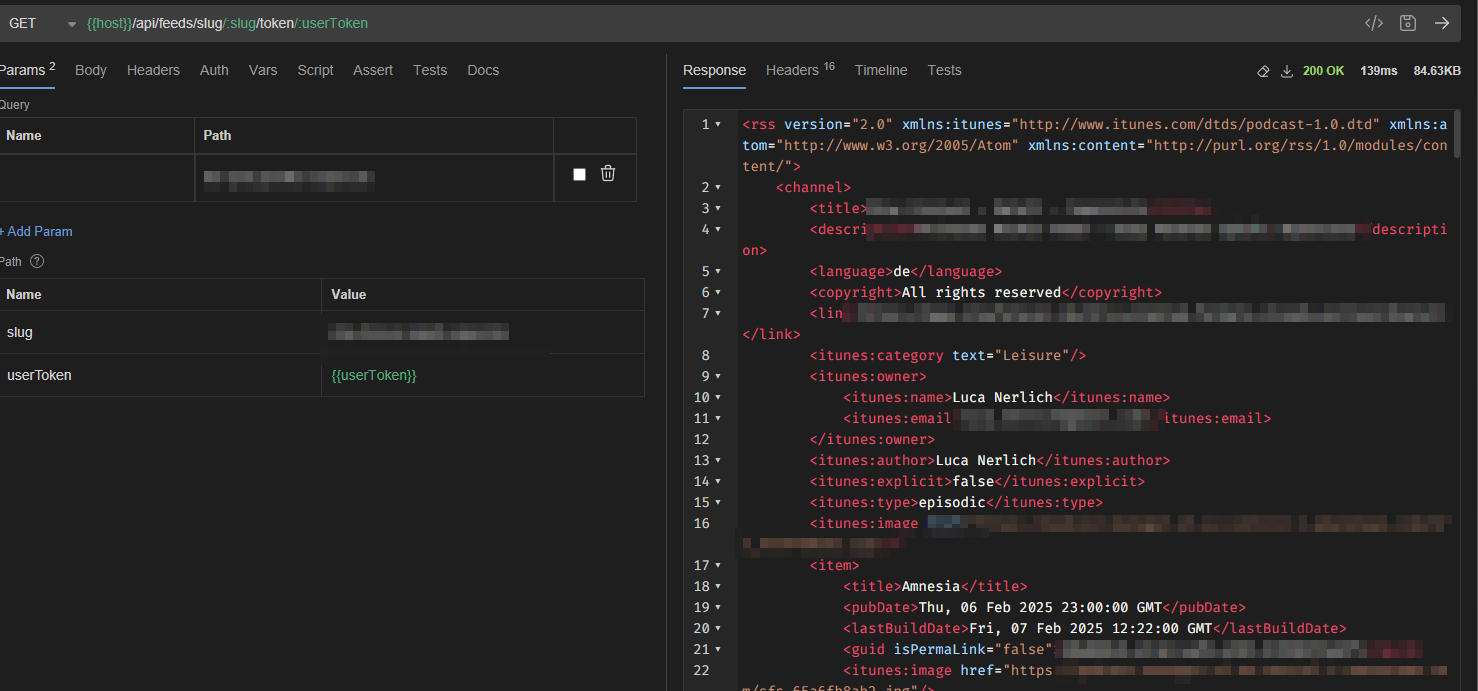Toggle the query parameter checkbox
The width and height of the screenshot is (1478, 691).
tap(579, 174)
